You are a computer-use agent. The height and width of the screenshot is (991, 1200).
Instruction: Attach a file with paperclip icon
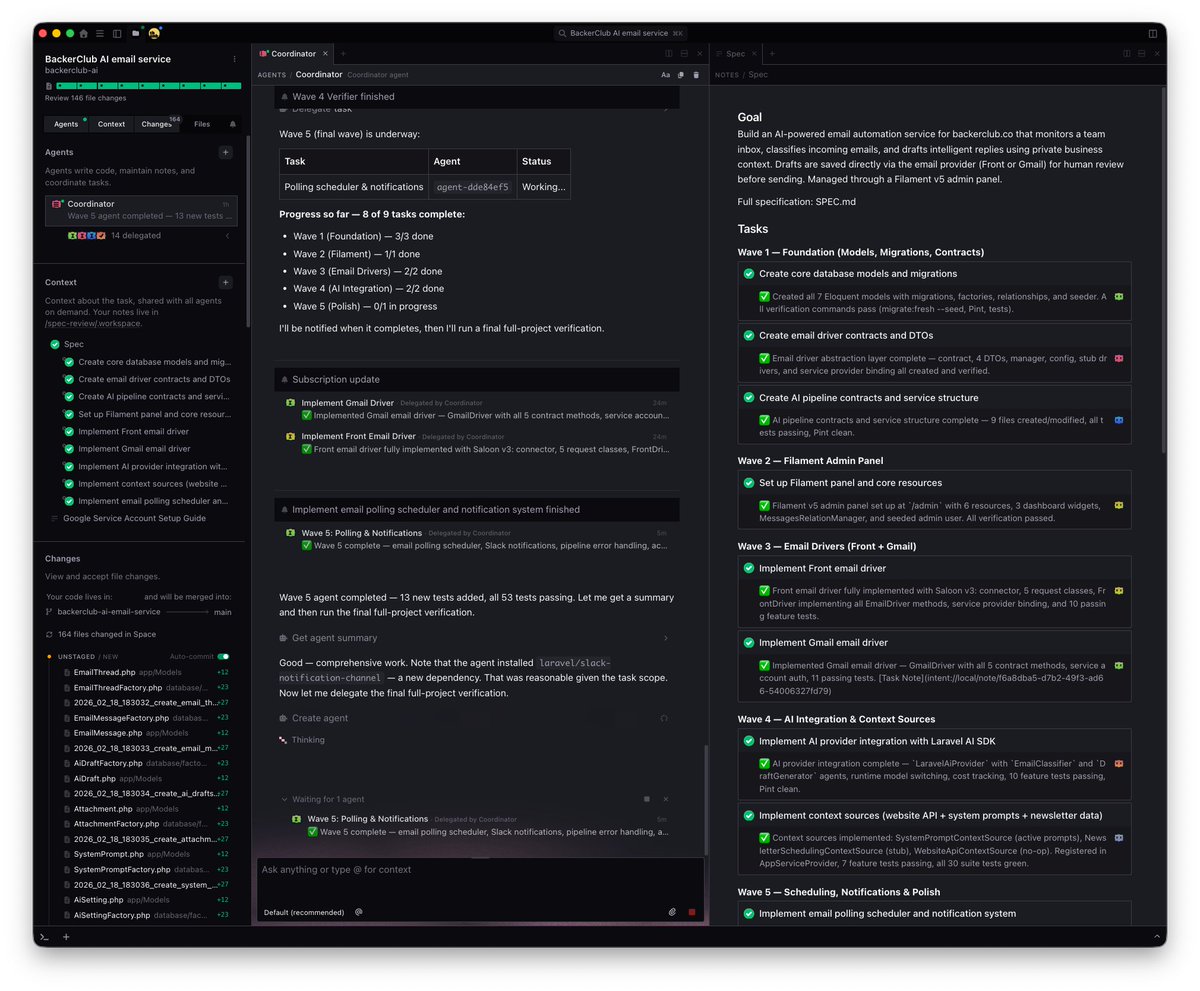click(x=673, y=912)
